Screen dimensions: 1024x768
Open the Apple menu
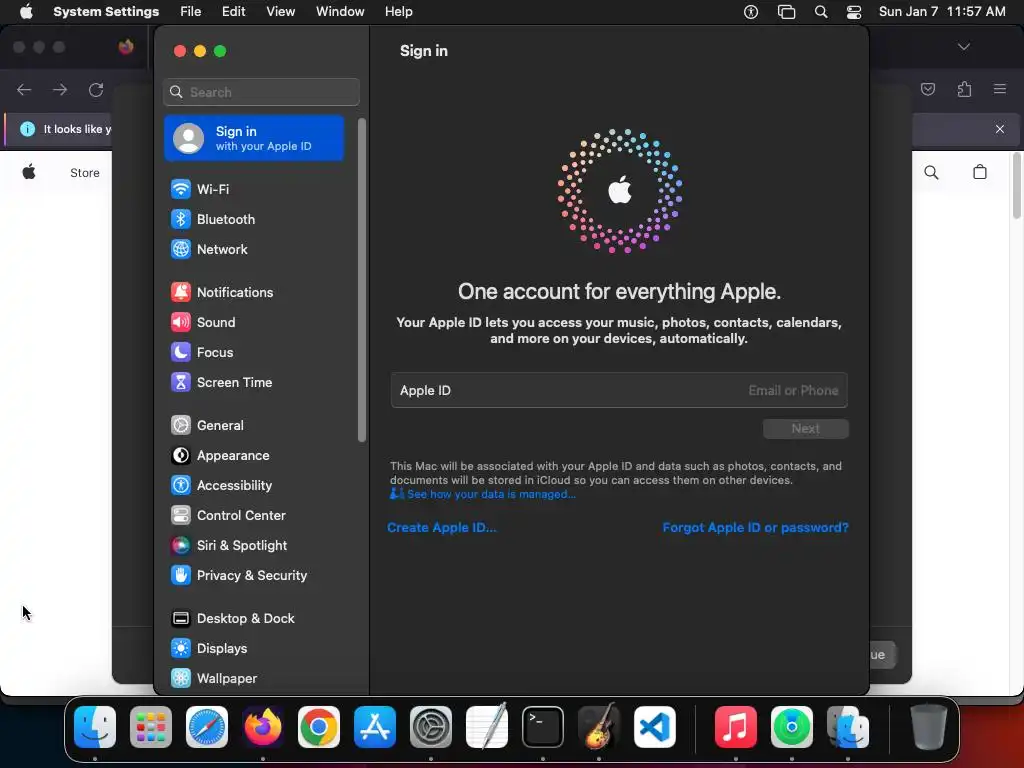[26, 12]
